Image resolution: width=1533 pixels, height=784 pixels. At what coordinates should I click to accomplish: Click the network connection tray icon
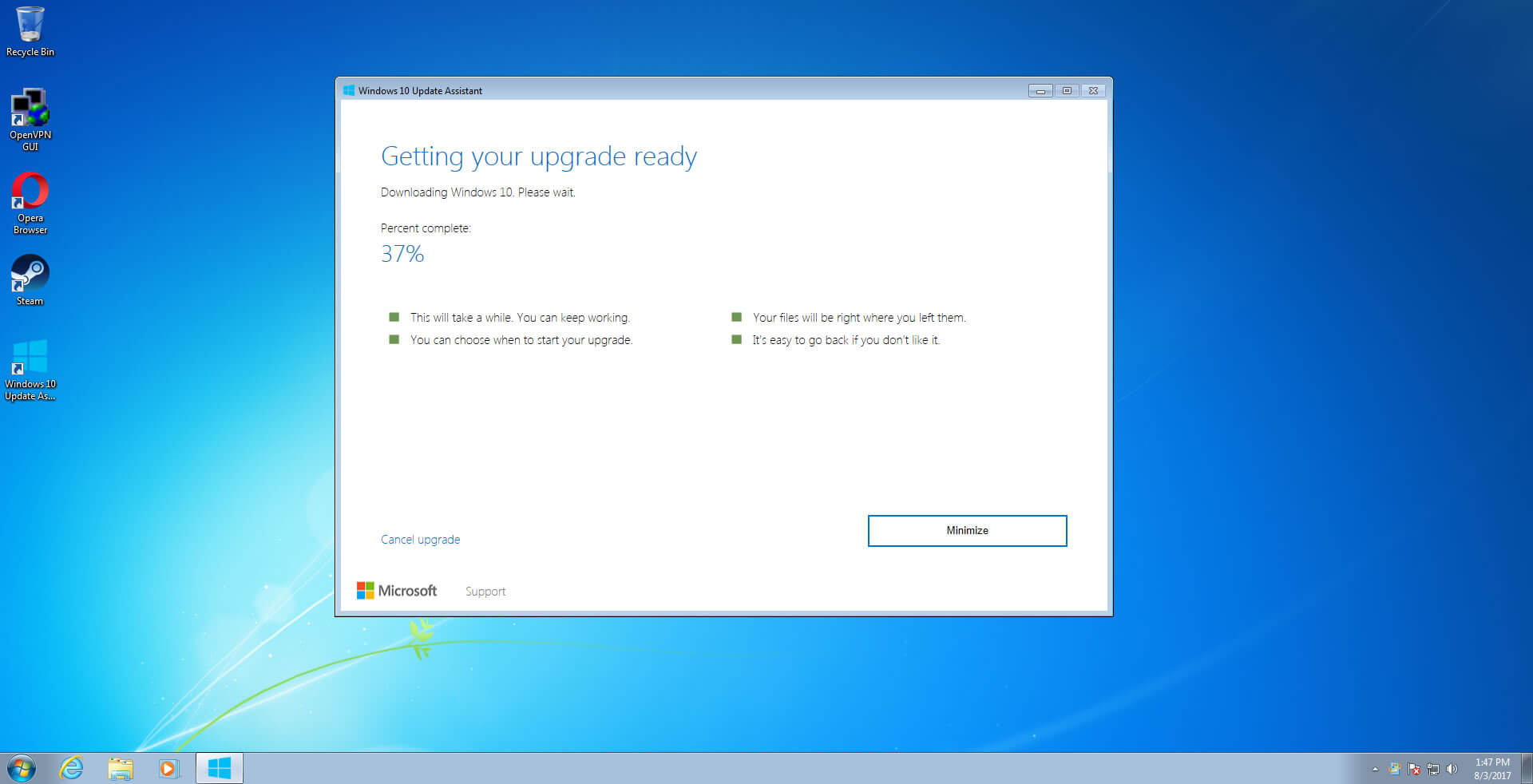pos(1433,770)
